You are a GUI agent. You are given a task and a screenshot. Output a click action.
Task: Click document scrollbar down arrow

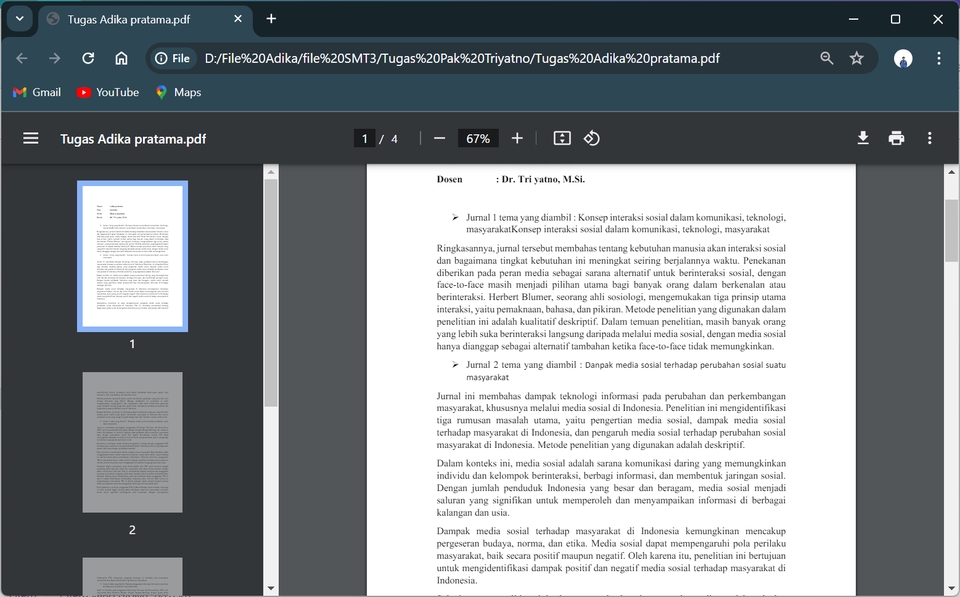(x=951, y=588)
